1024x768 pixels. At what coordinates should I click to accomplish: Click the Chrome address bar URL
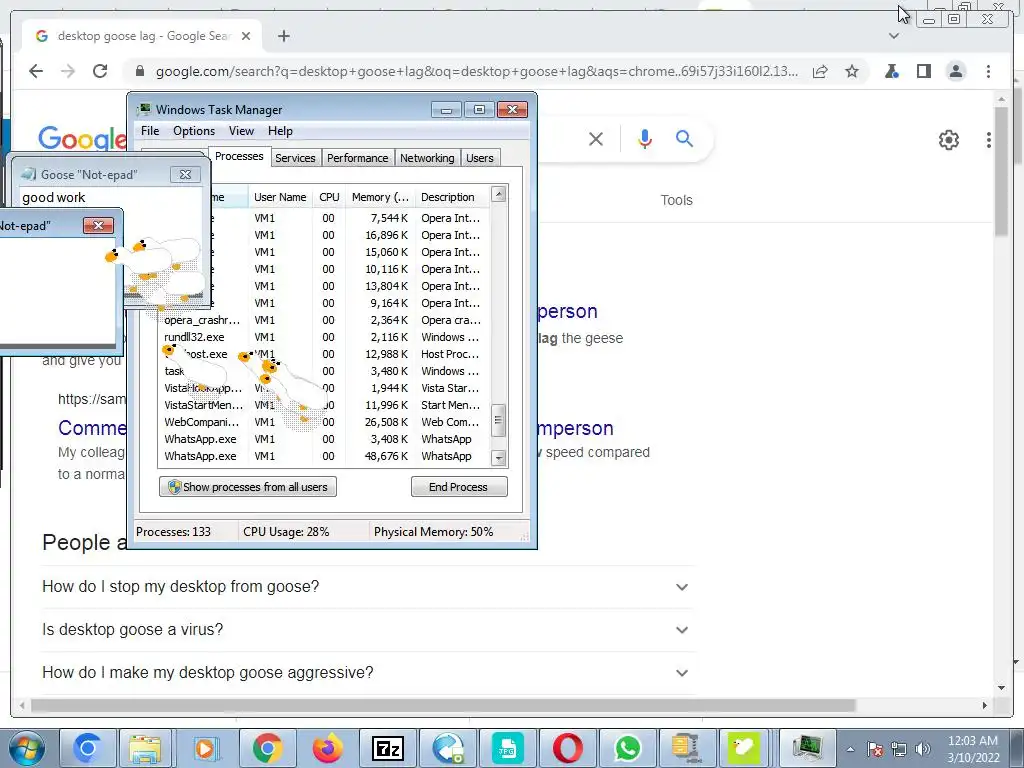[x=477, y=72]
